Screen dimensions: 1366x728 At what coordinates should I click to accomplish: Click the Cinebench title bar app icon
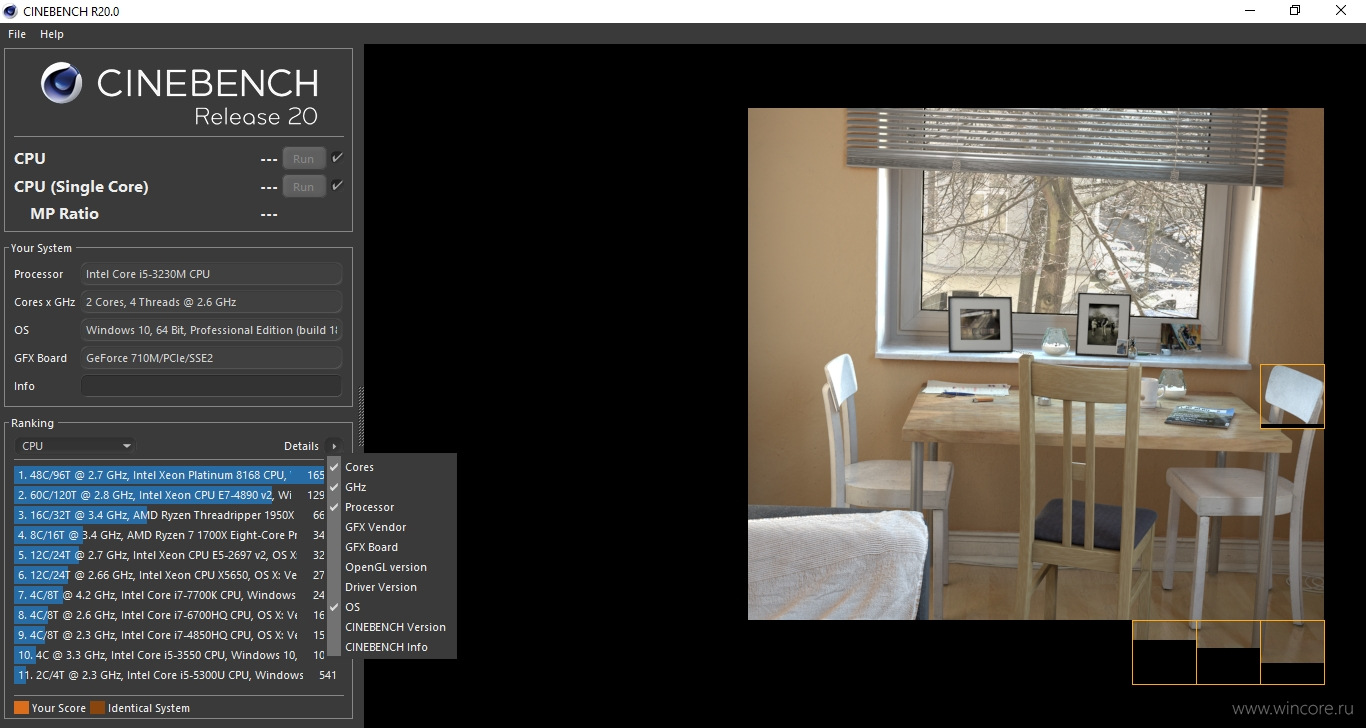click(11, 11)
